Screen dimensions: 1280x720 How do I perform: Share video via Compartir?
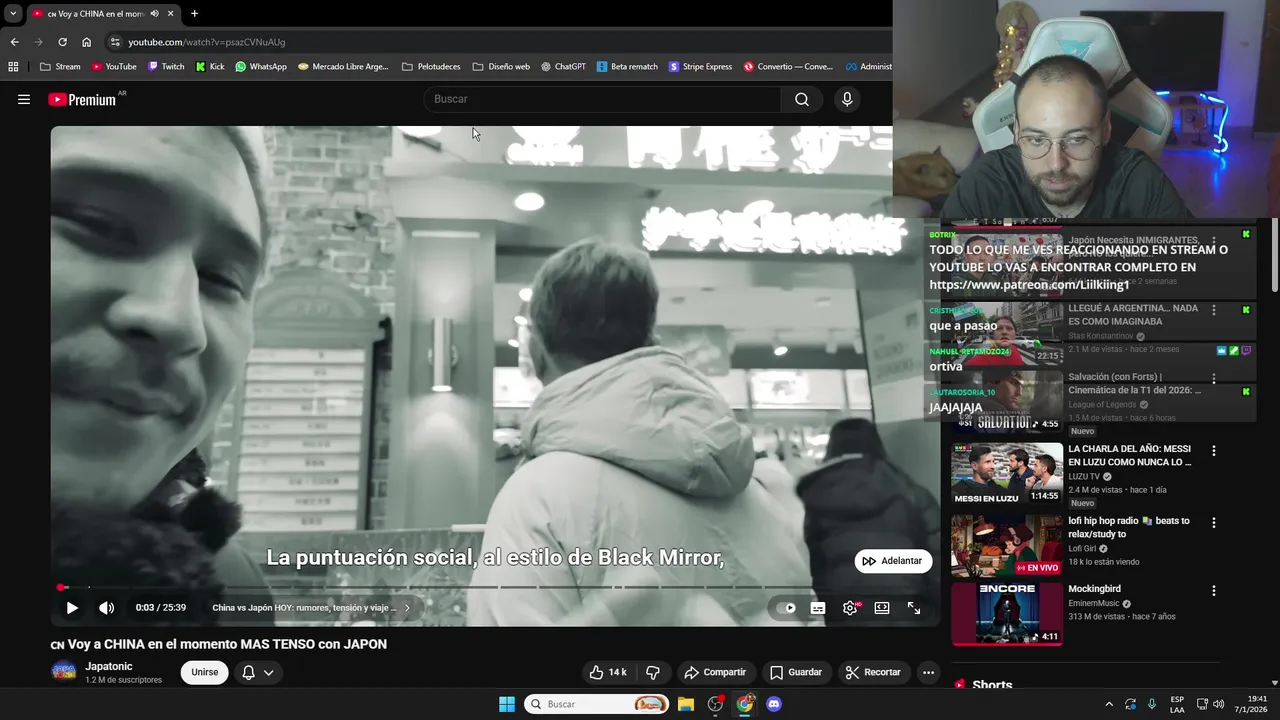pos(715,672)
